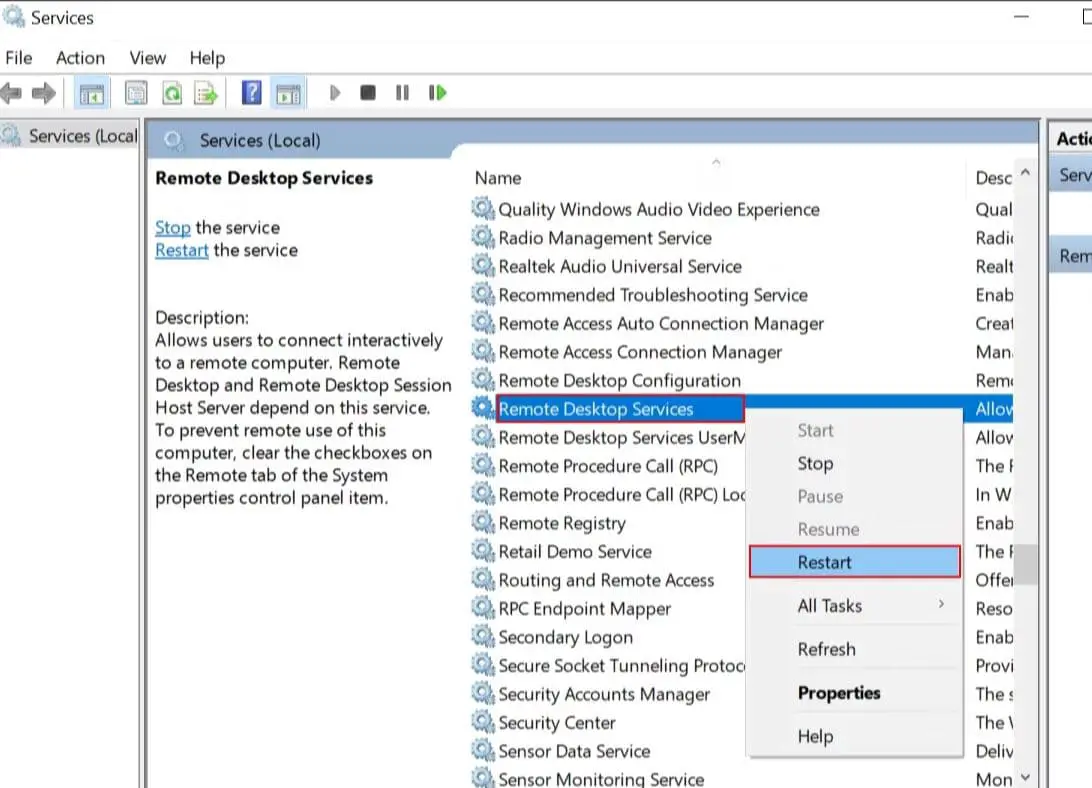Image resolution: width=1092 pixels, height=788 pixels.
Task: Click the Restart Service toolbar button
Action: pos(437,93)
